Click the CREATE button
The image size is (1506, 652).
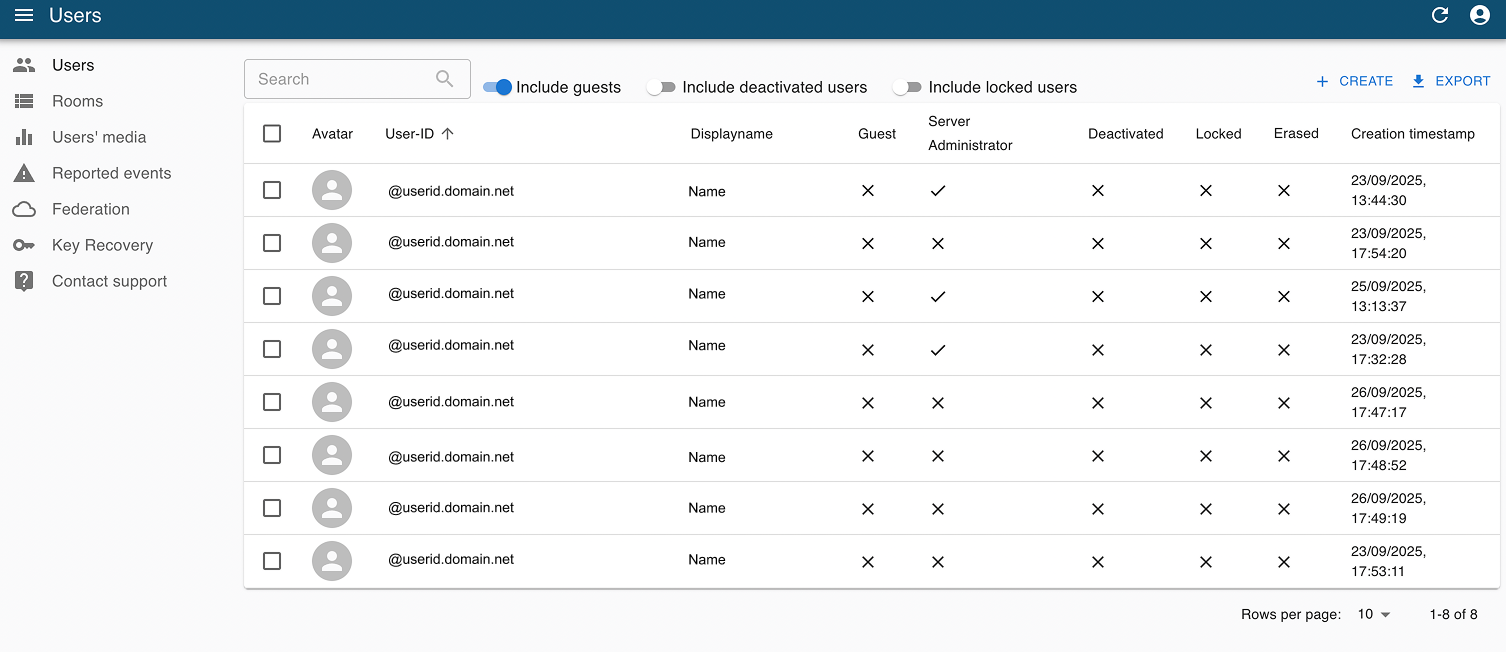[1354, 81]
